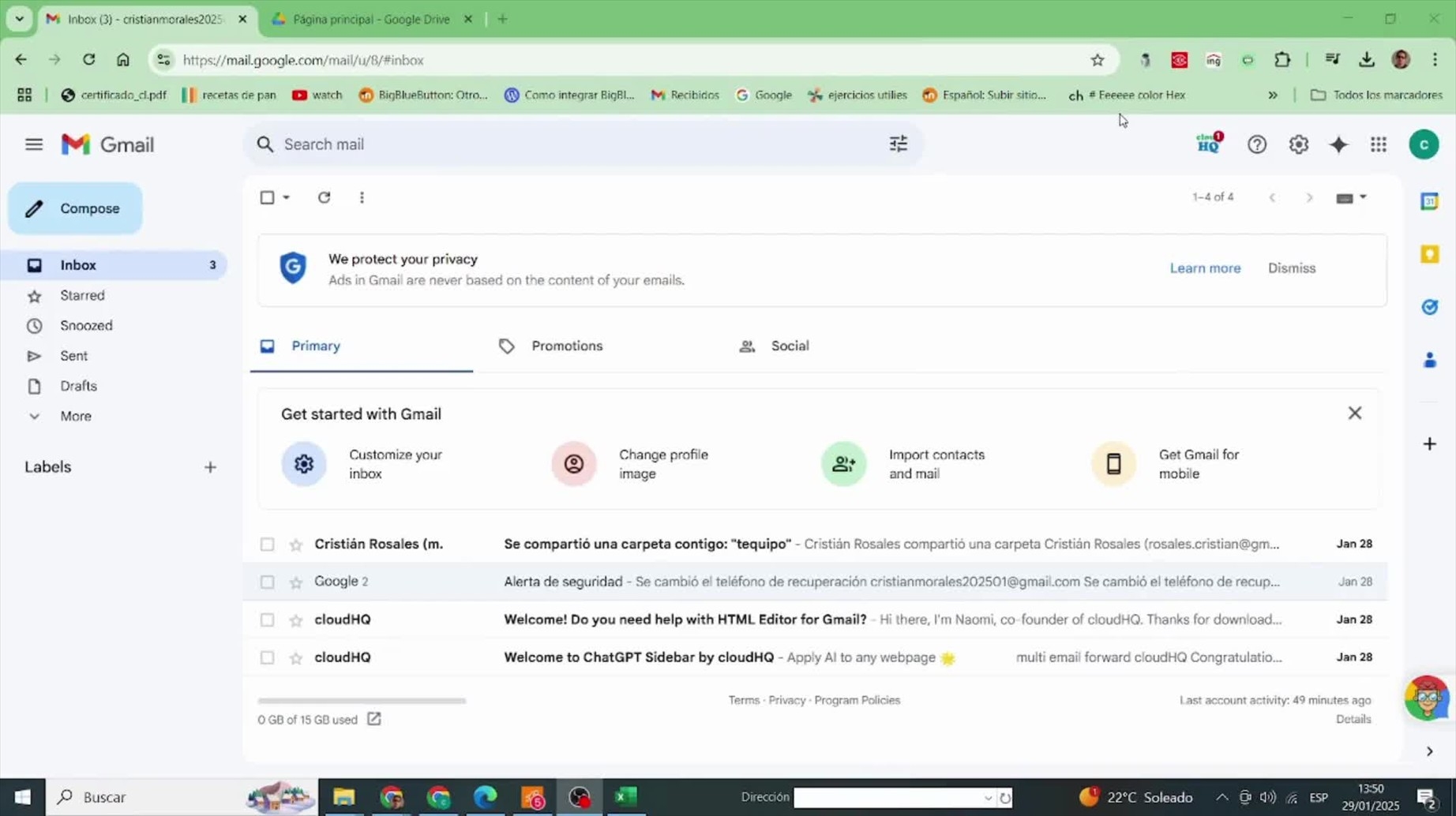Switch to the Social tab

[x=789, y=346]
